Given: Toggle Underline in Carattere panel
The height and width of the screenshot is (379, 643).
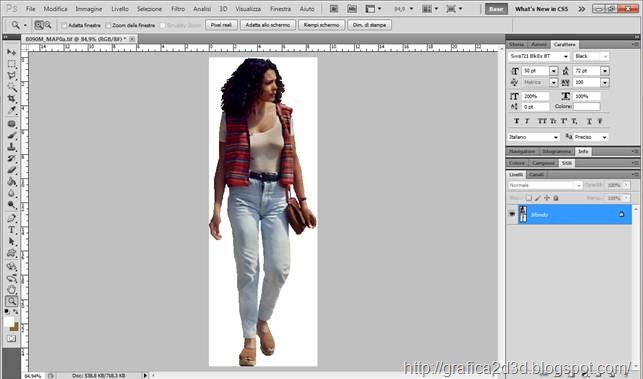Looking at the screenshot, I should click(589, 121).
